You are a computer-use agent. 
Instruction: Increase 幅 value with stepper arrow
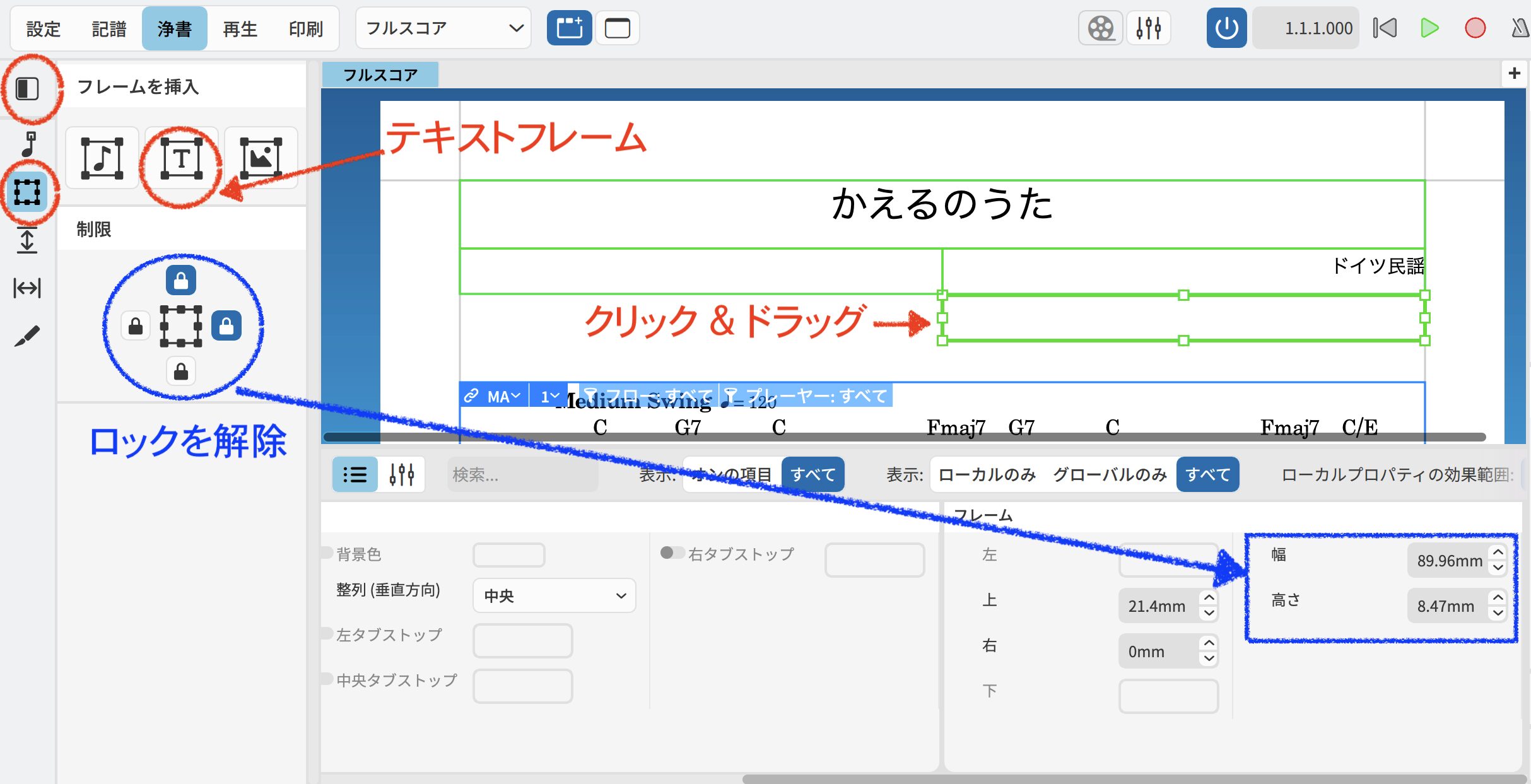tap(1498, 553)
